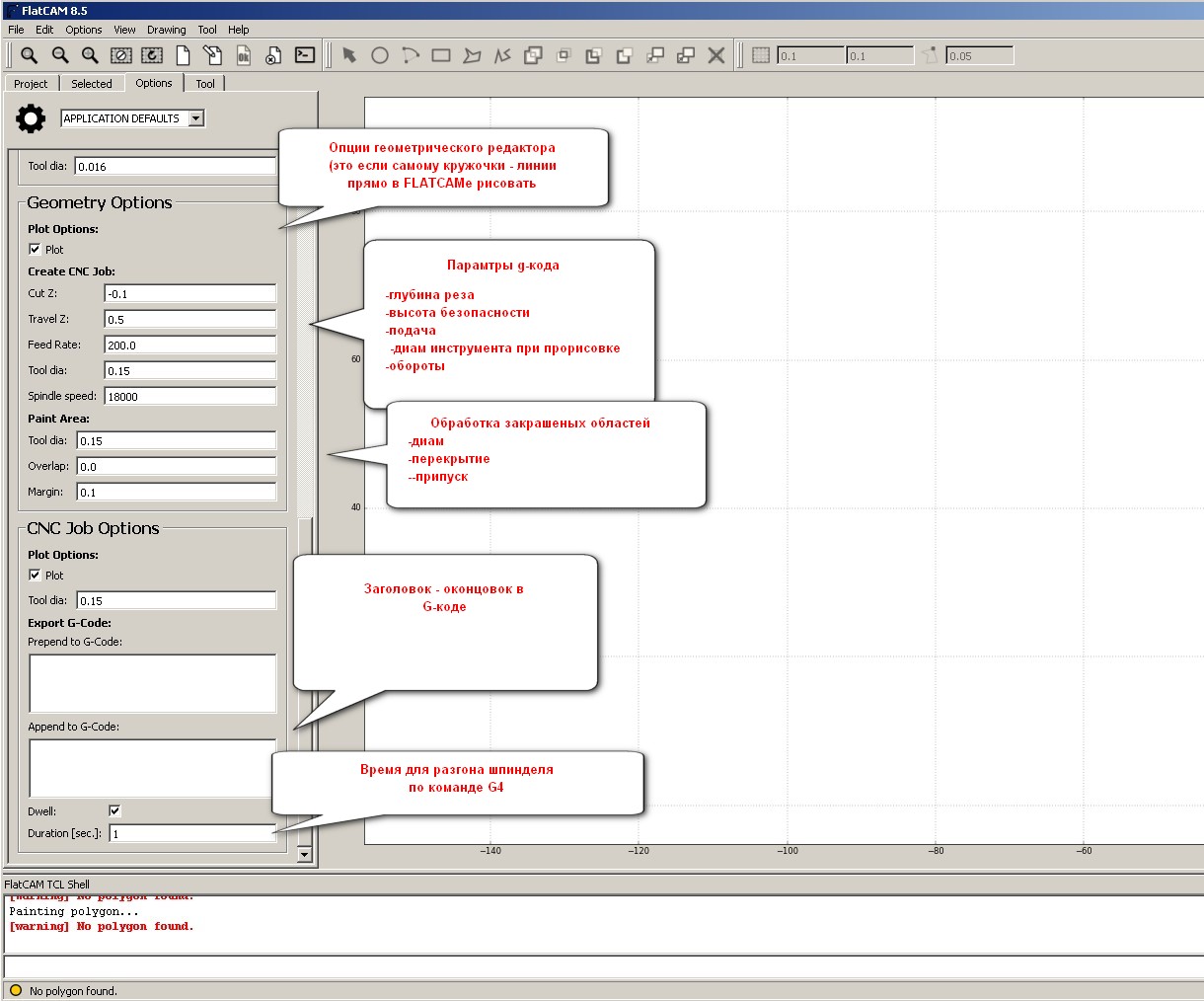
Task: Click the CNC Job Tool dia field
Action: (x=177, y=600)
